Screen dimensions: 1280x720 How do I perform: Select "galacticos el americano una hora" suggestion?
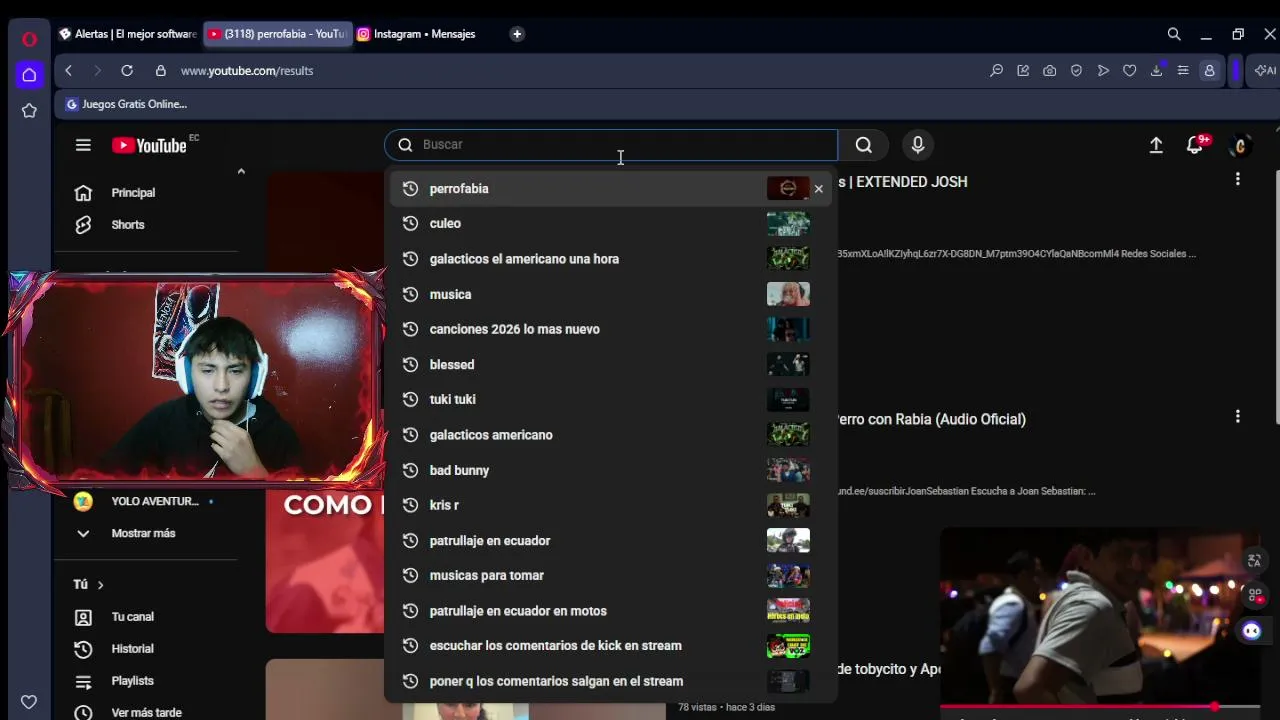(x=611, y=259)
